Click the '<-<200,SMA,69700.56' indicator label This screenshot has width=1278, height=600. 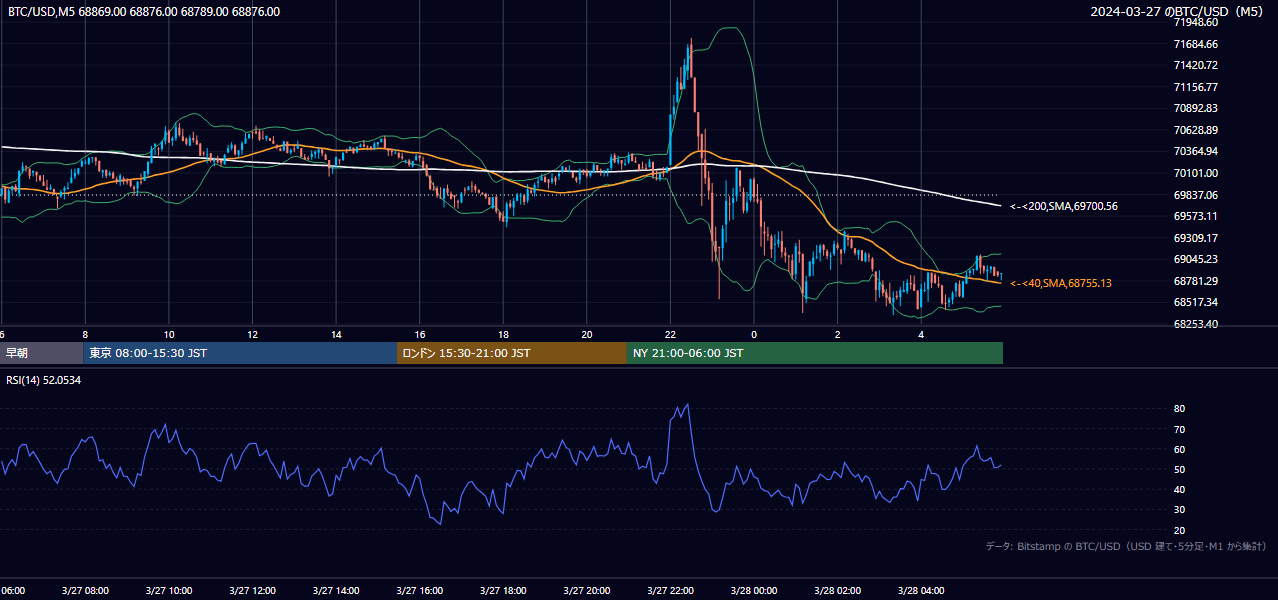(1064, 206)
